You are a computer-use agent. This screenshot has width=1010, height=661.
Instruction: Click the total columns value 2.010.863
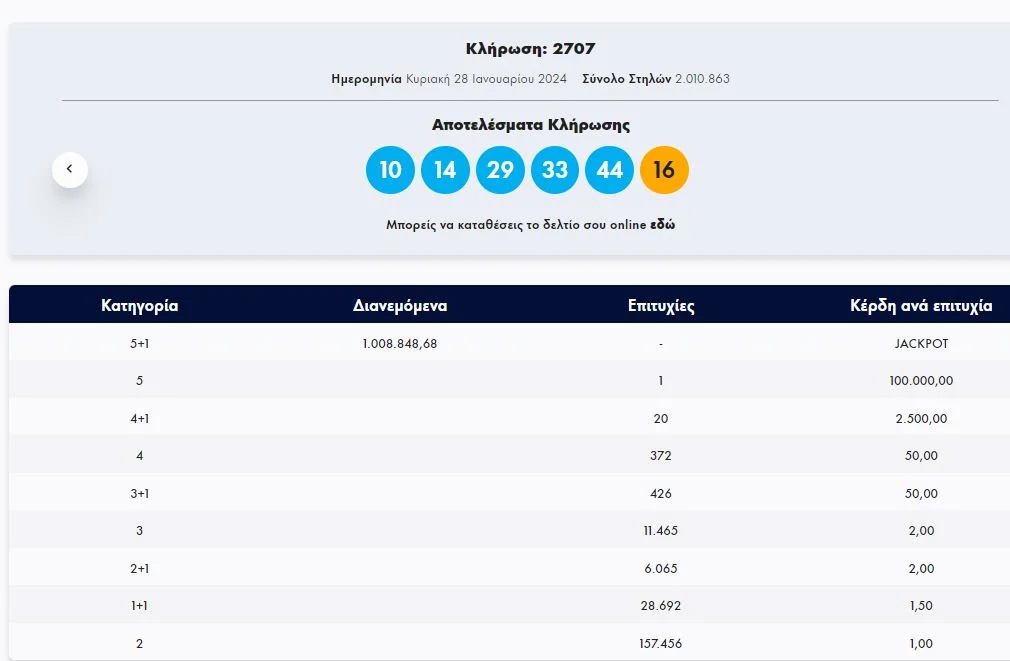coord(702,79)
